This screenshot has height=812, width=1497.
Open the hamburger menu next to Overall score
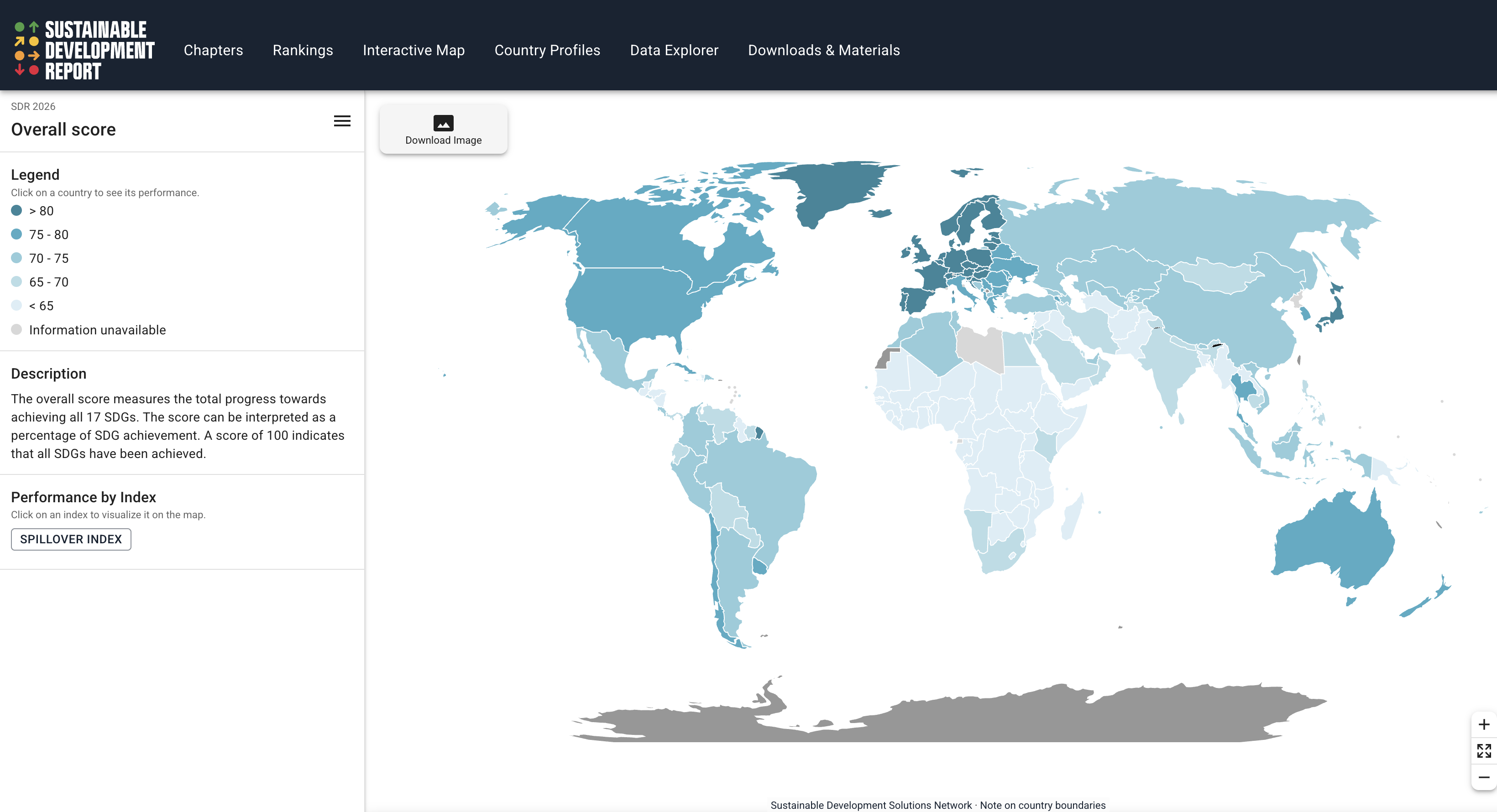342,121
